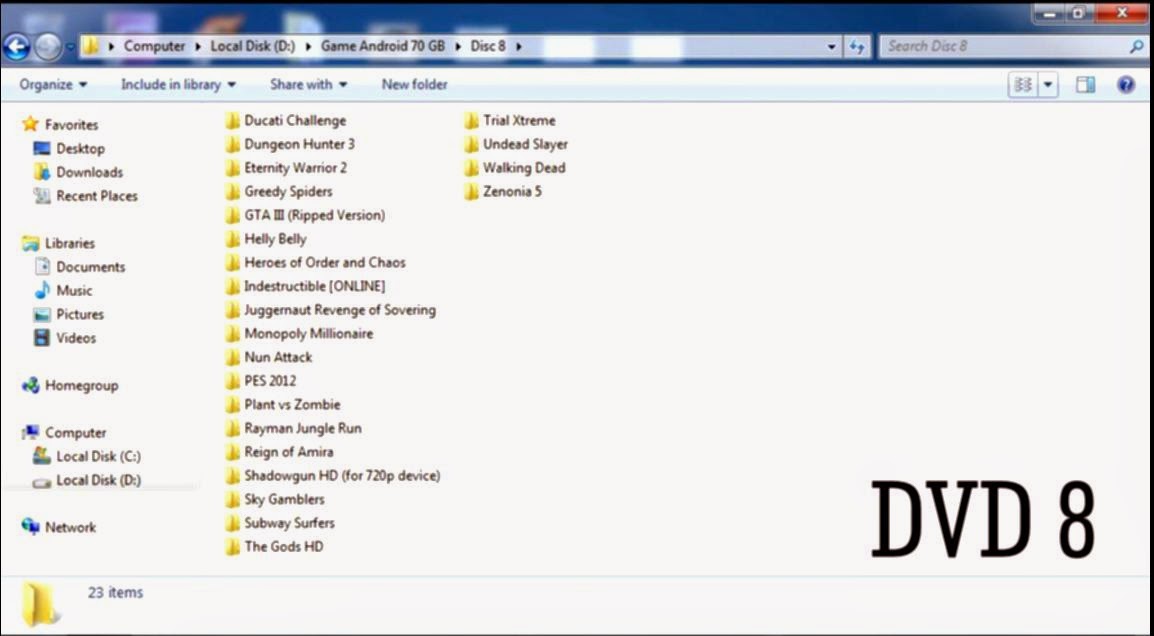
Task: Navigate to Local Disk (D:) breadcrumb
Action: click(x=252, y=46)
